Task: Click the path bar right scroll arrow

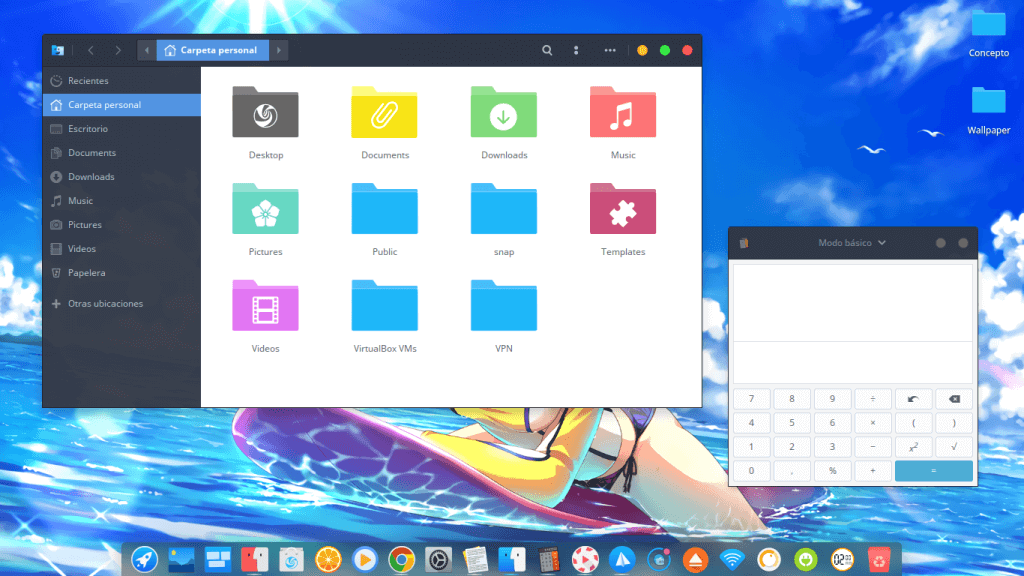Action: coord(279,50)
